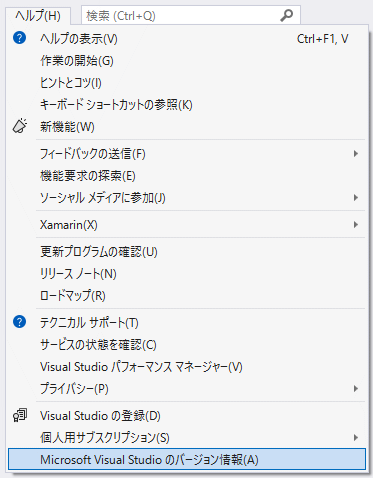Click the magnifier icon in the search box
Viewport: 373px width, 478px height.
pyautogui.click(x=286, y=15)
